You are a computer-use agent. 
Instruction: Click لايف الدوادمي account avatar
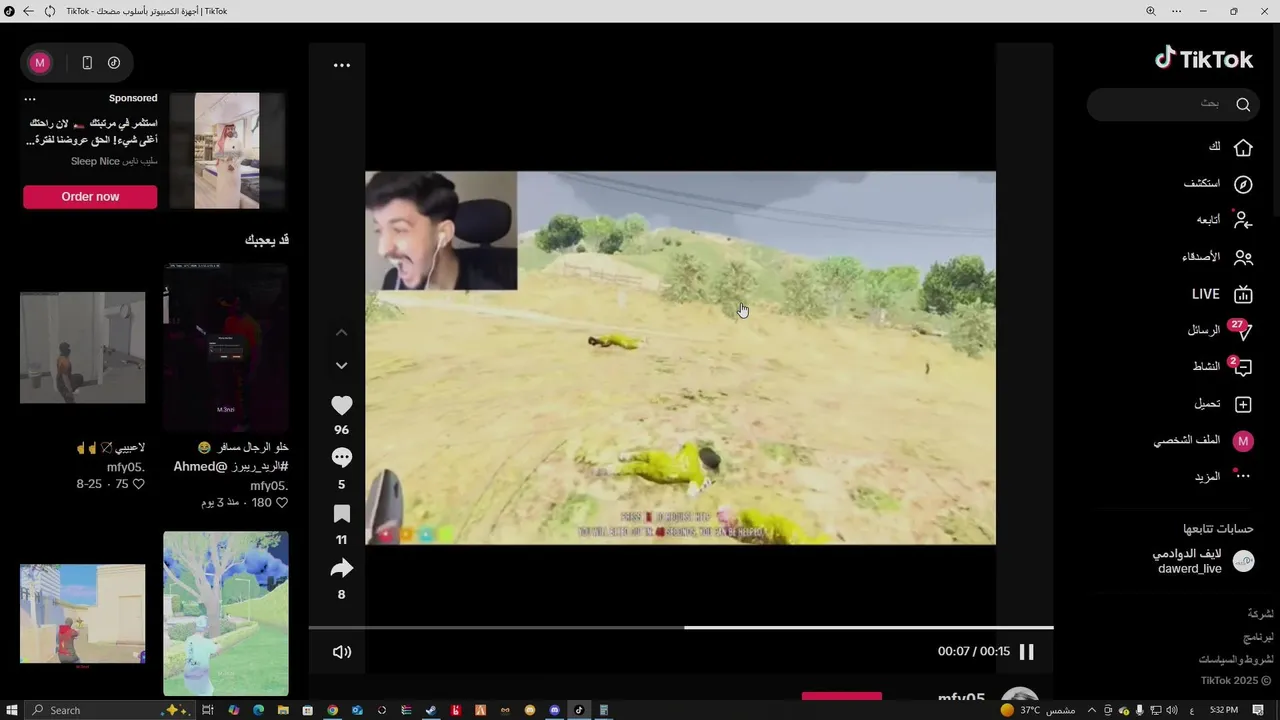1243,561
